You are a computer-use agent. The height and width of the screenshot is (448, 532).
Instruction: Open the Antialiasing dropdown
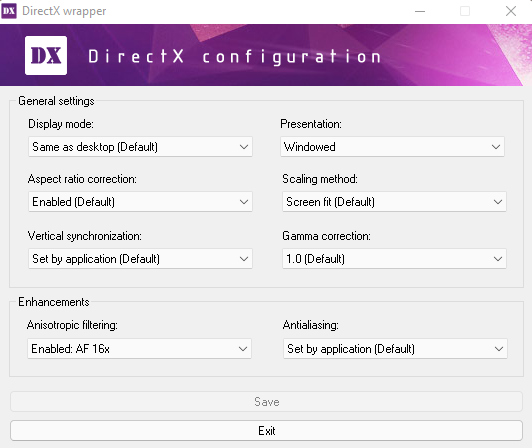pyautogui.click(x=395, y=349)
